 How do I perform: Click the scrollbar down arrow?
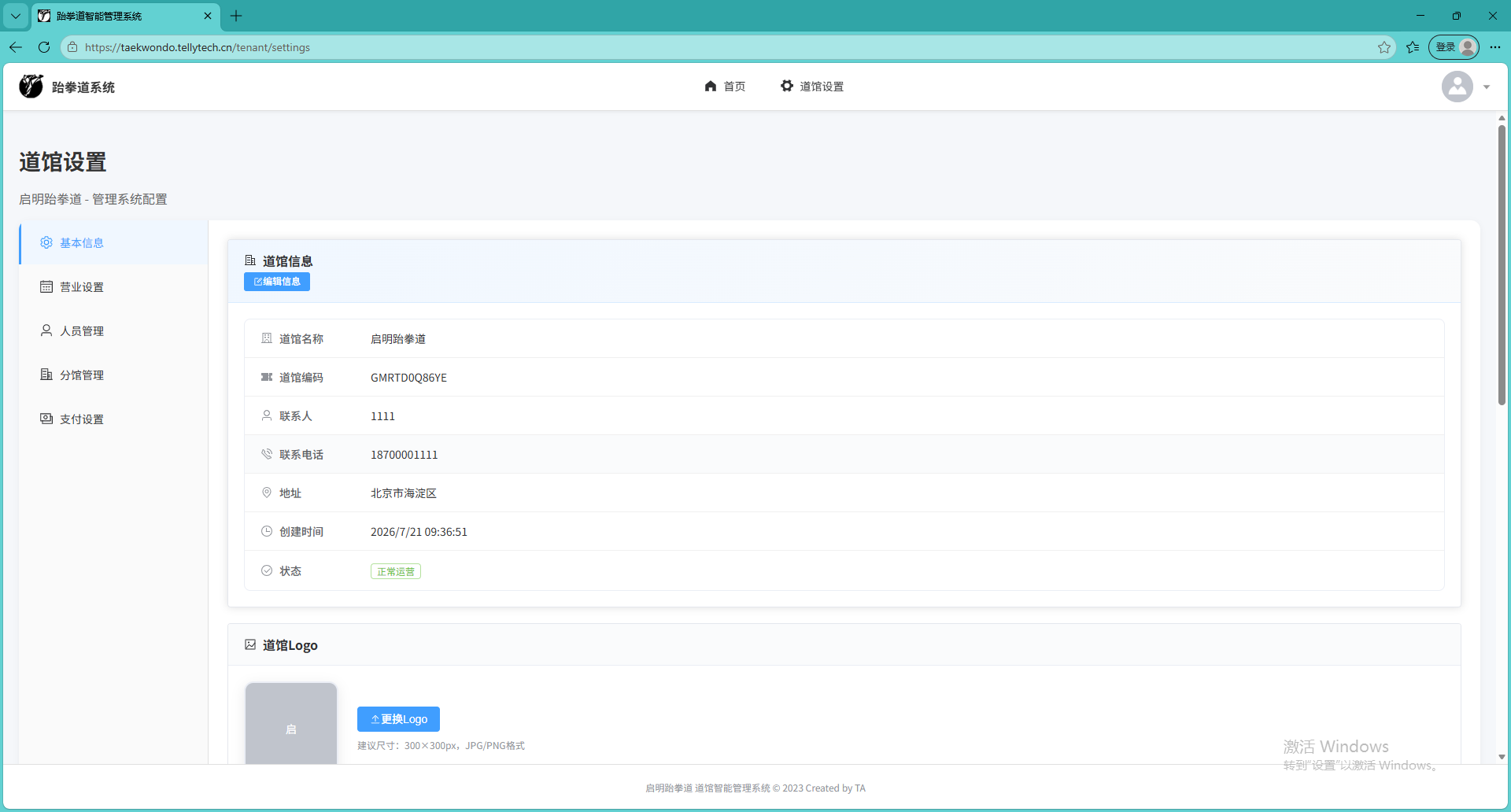click(x=1502, y=757)
